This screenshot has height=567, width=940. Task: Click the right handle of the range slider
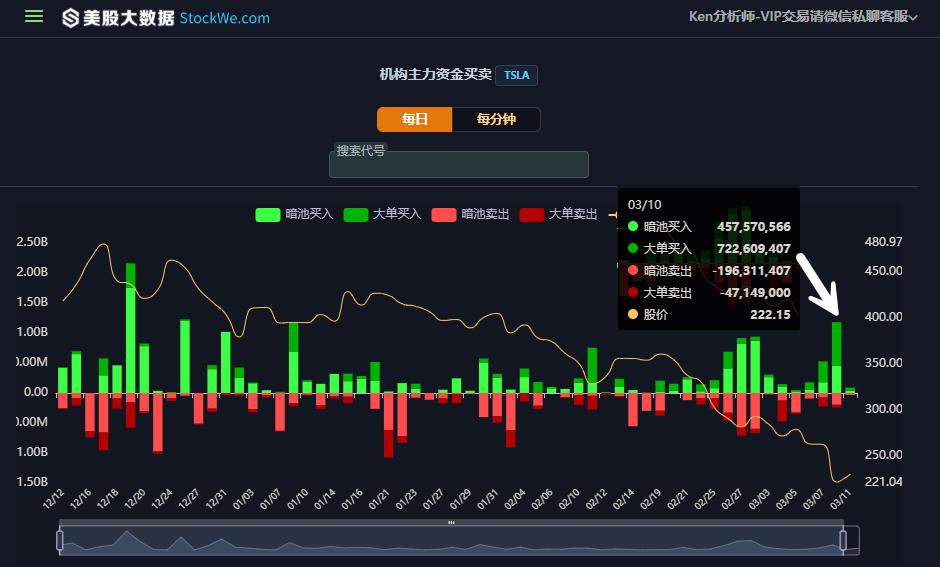tap(843, 540)
